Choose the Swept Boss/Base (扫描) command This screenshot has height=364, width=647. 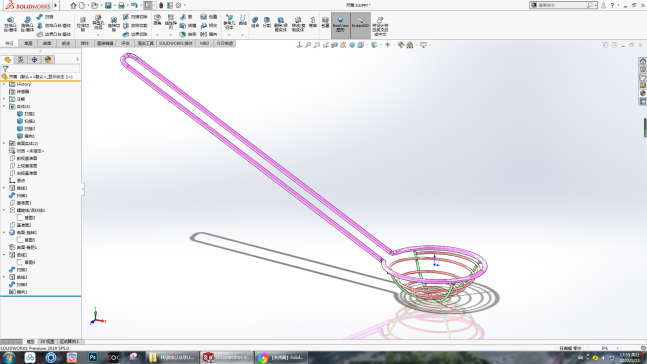click(45, 17)
